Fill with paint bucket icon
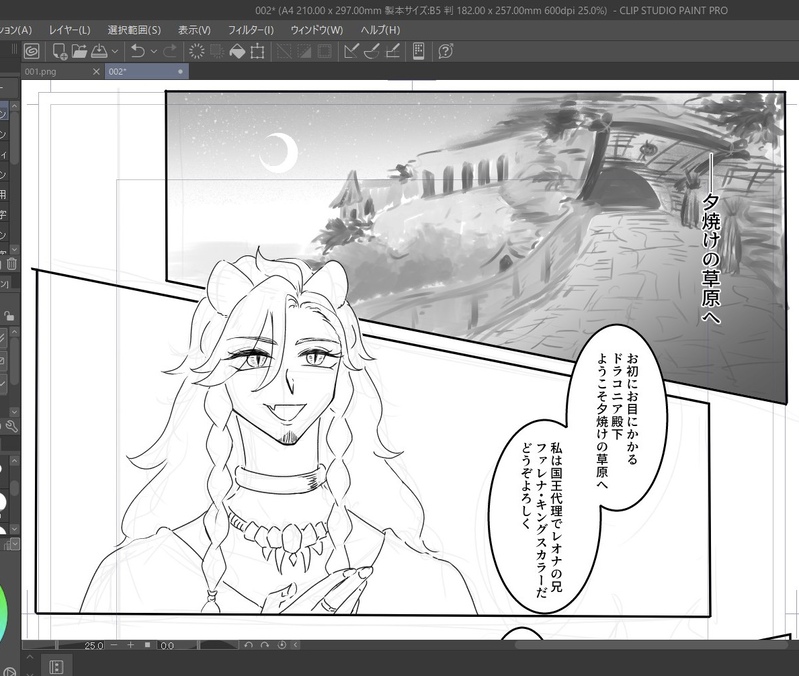Image resolution: width=799 pixels, height=676 pixels. (x=237, y=51)
